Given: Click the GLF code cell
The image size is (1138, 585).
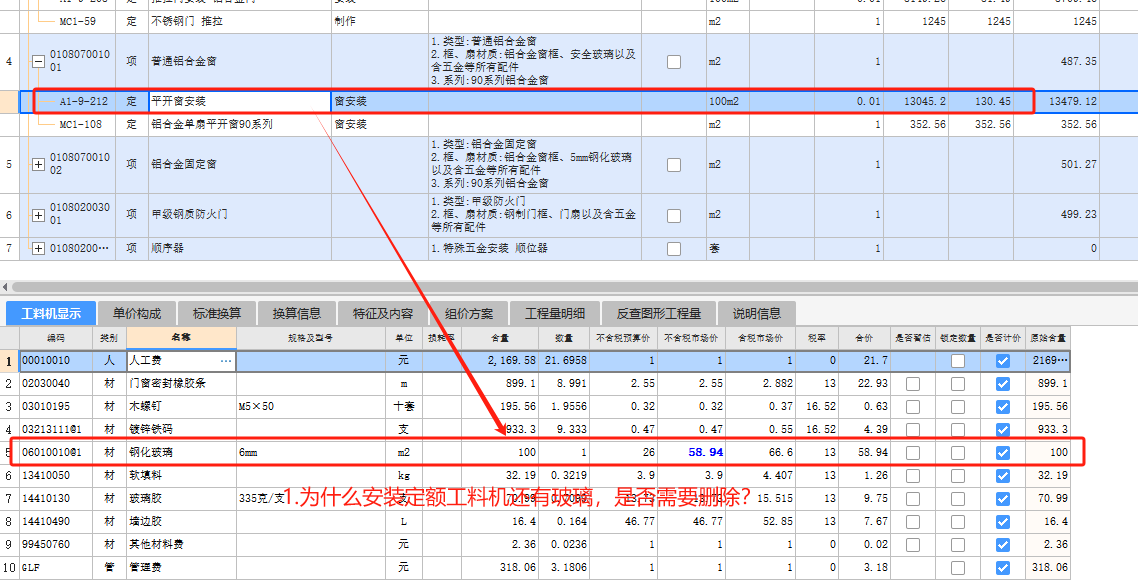Looking at the screenshot, I should pos(56,568).
